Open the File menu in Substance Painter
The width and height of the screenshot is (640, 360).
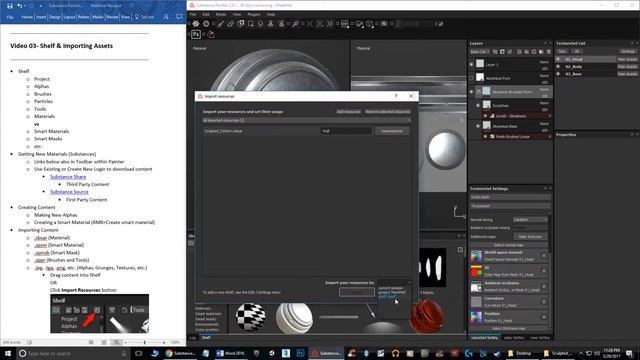point(193,14)
